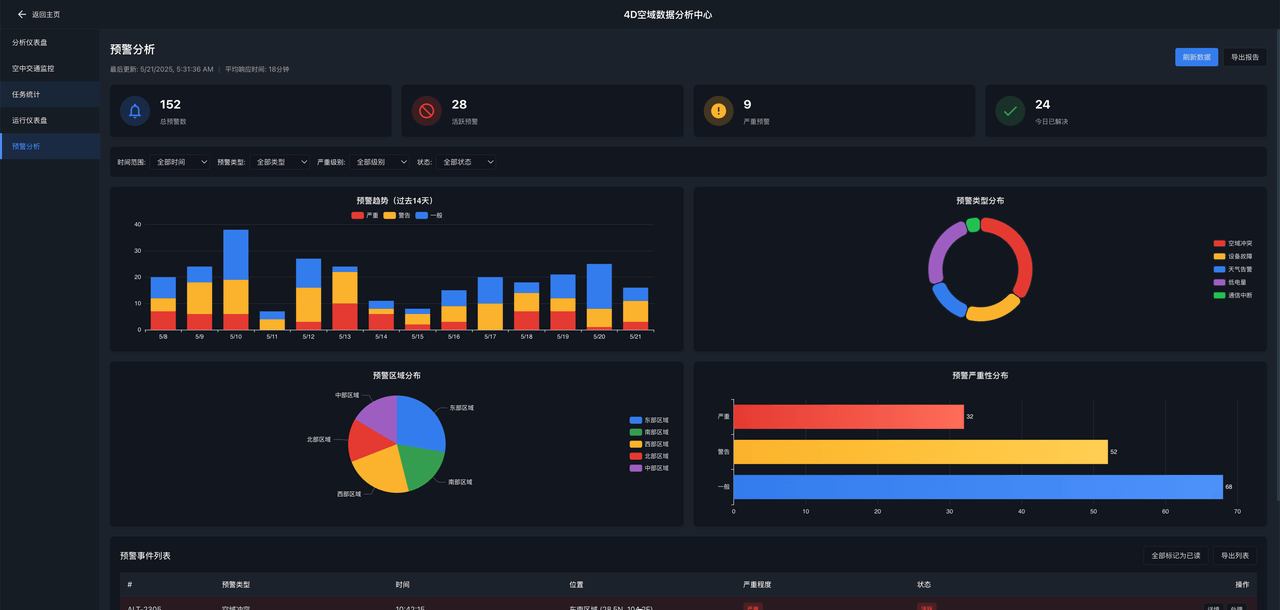Image resolution: width=1280 pixels, height=610 pixels.
Task: Click the green checkmark icon for 今日已解决
Action: click(1010, 111)
